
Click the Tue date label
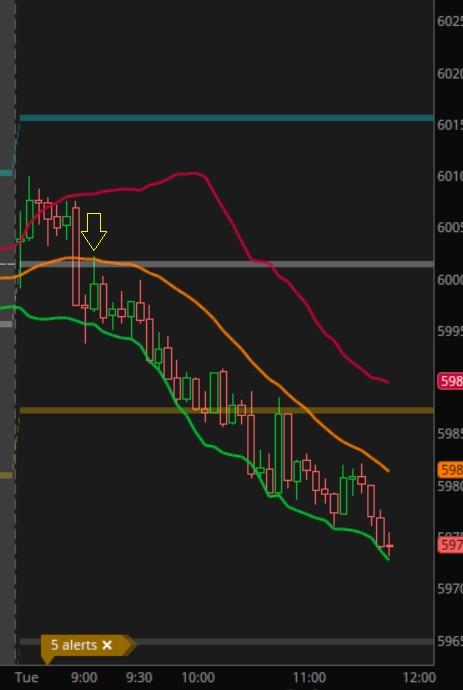(26, 677)
